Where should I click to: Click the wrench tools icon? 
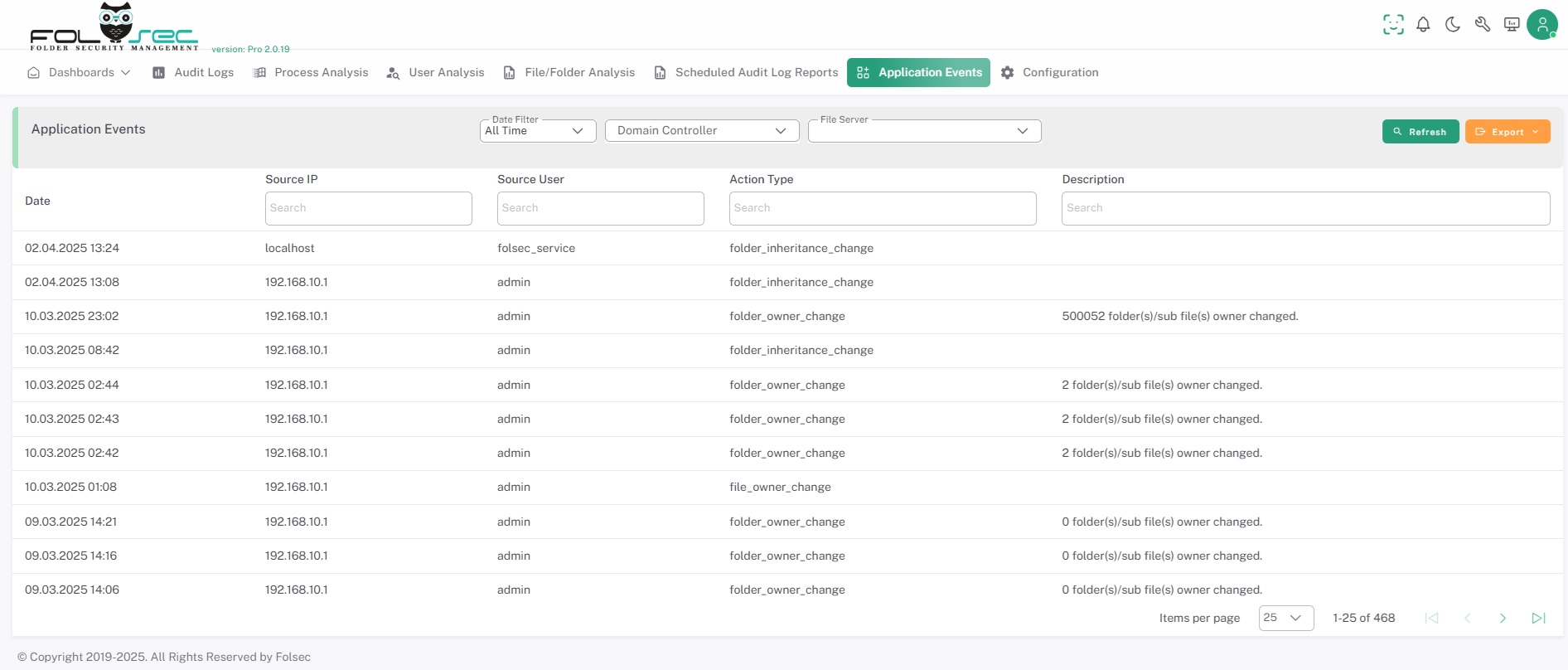click(1483, 25)
